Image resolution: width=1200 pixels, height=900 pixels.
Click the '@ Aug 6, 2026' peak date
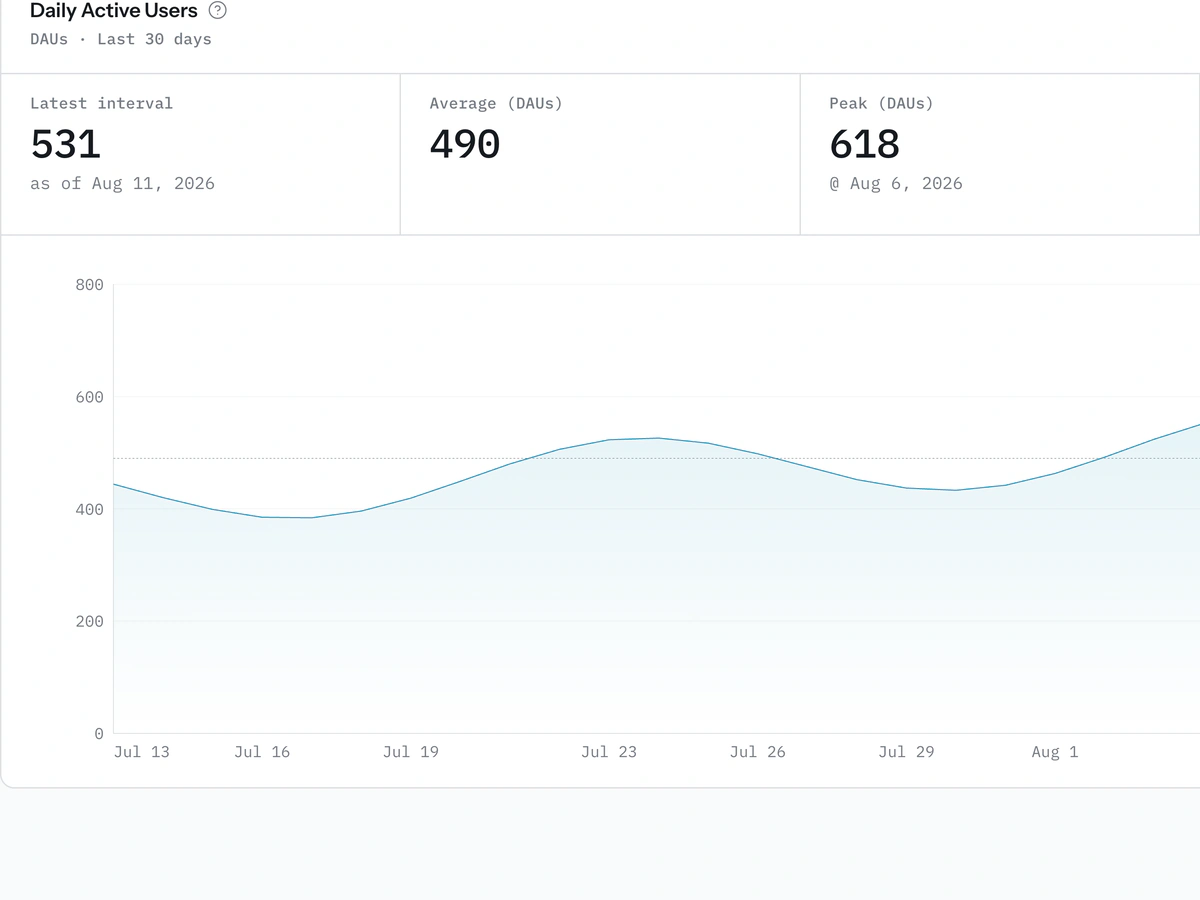896,184
